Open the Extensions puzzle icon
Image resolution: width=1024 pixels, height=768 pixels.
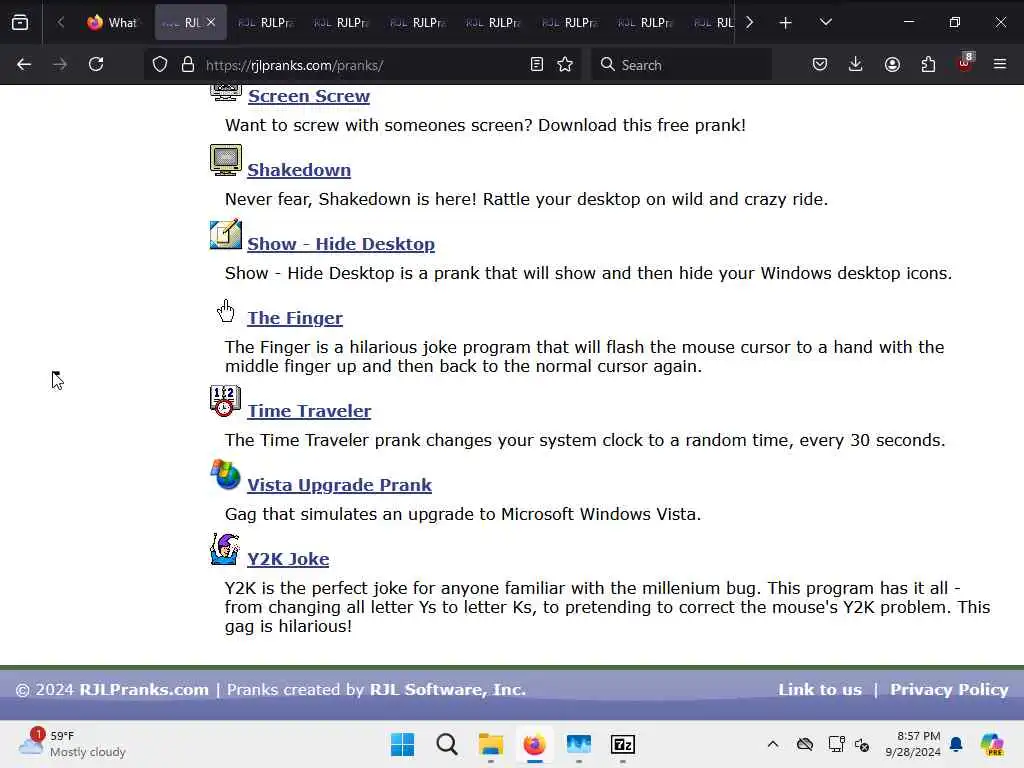(x=928, y=64)
